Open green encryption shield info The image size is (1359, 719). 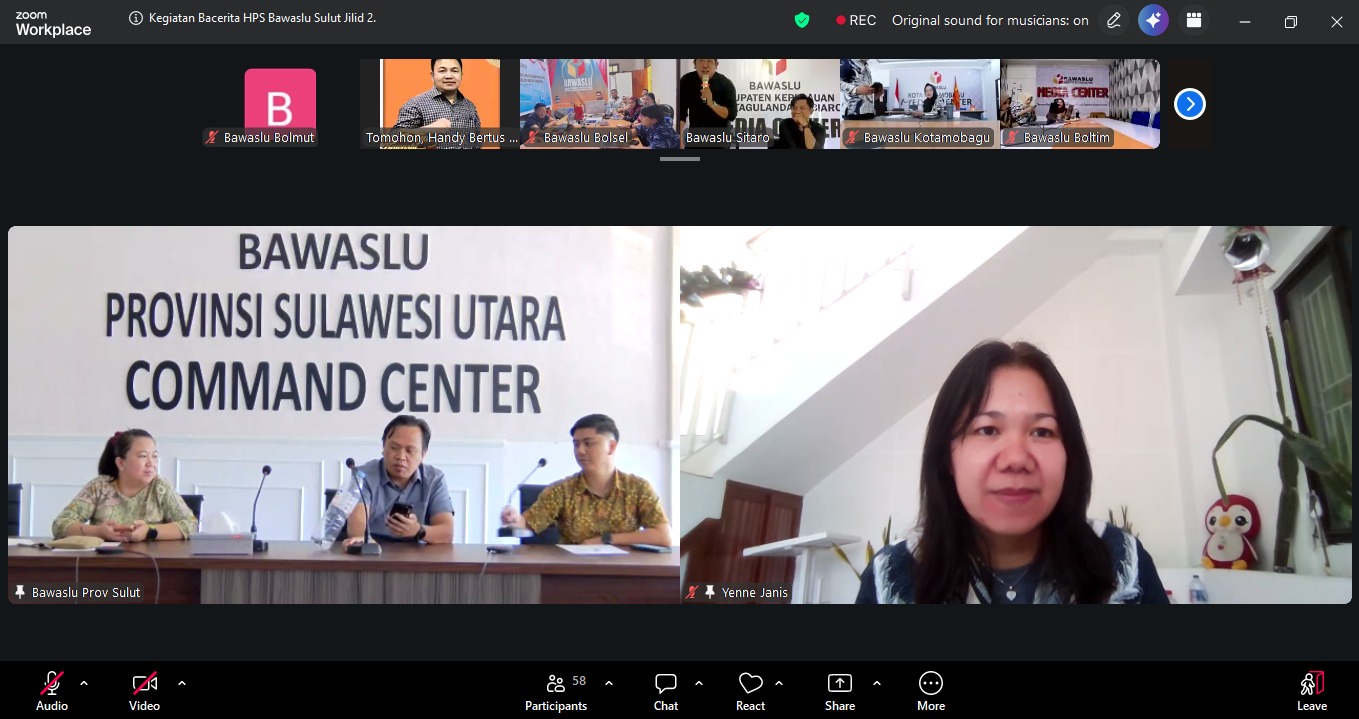pyautogui.click(x=802, y=20)
